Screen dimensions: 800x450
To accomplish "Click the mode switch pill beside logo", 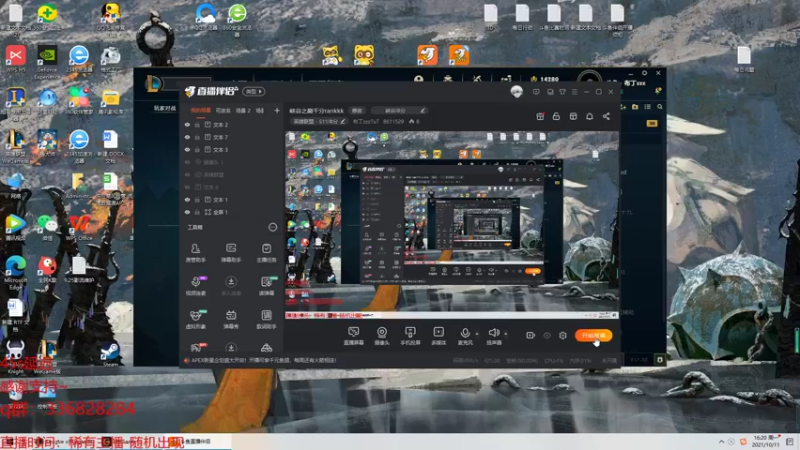I will [254, 91].
